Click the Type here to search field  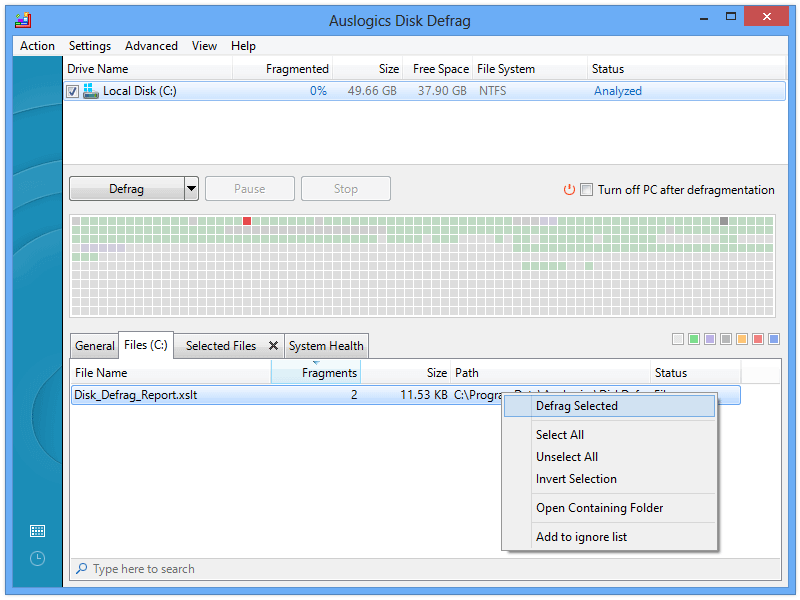click(426, 568)
